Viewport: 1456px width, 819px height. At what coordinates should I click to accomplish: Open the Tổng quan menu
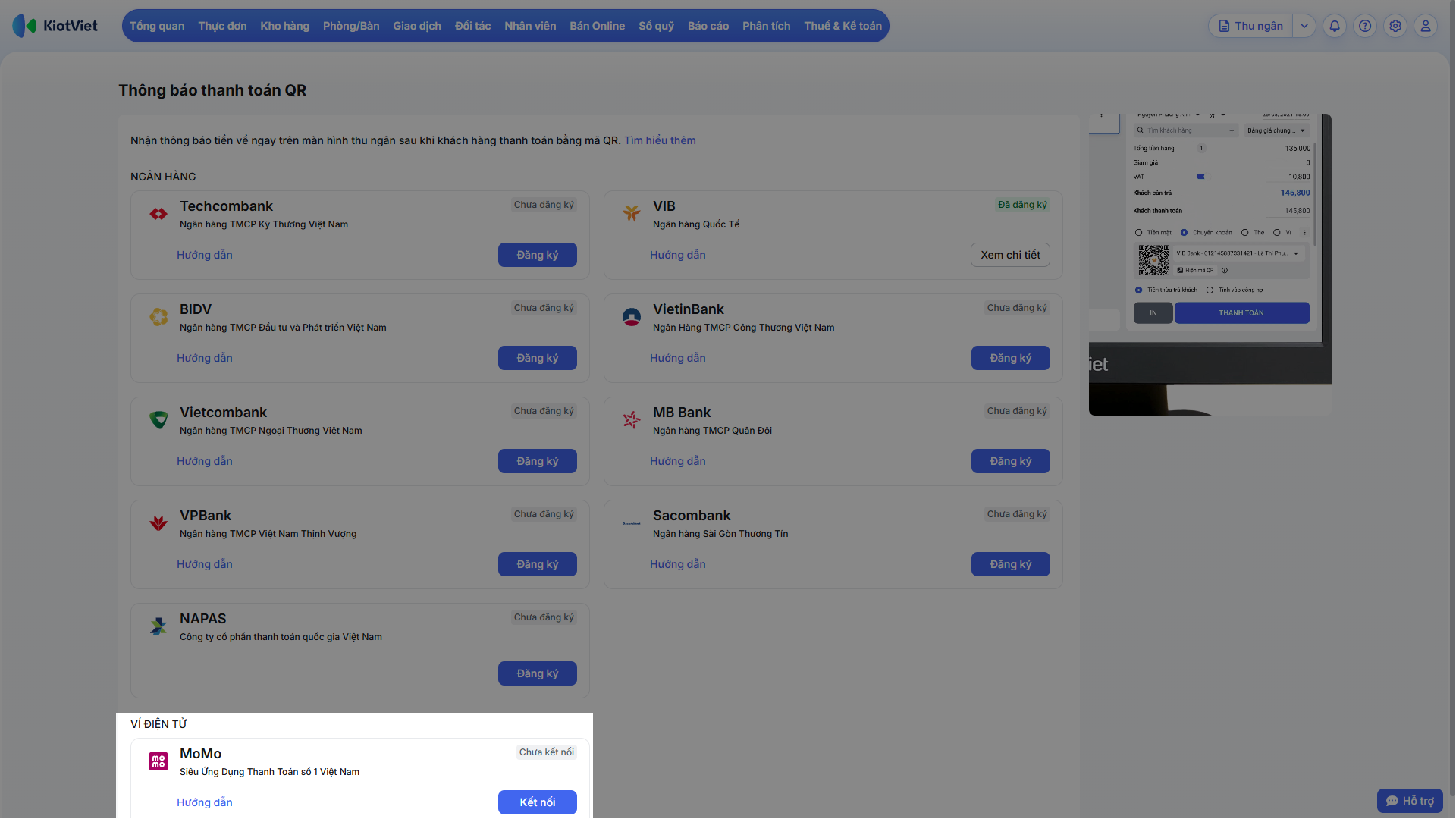tap(157, 26)
